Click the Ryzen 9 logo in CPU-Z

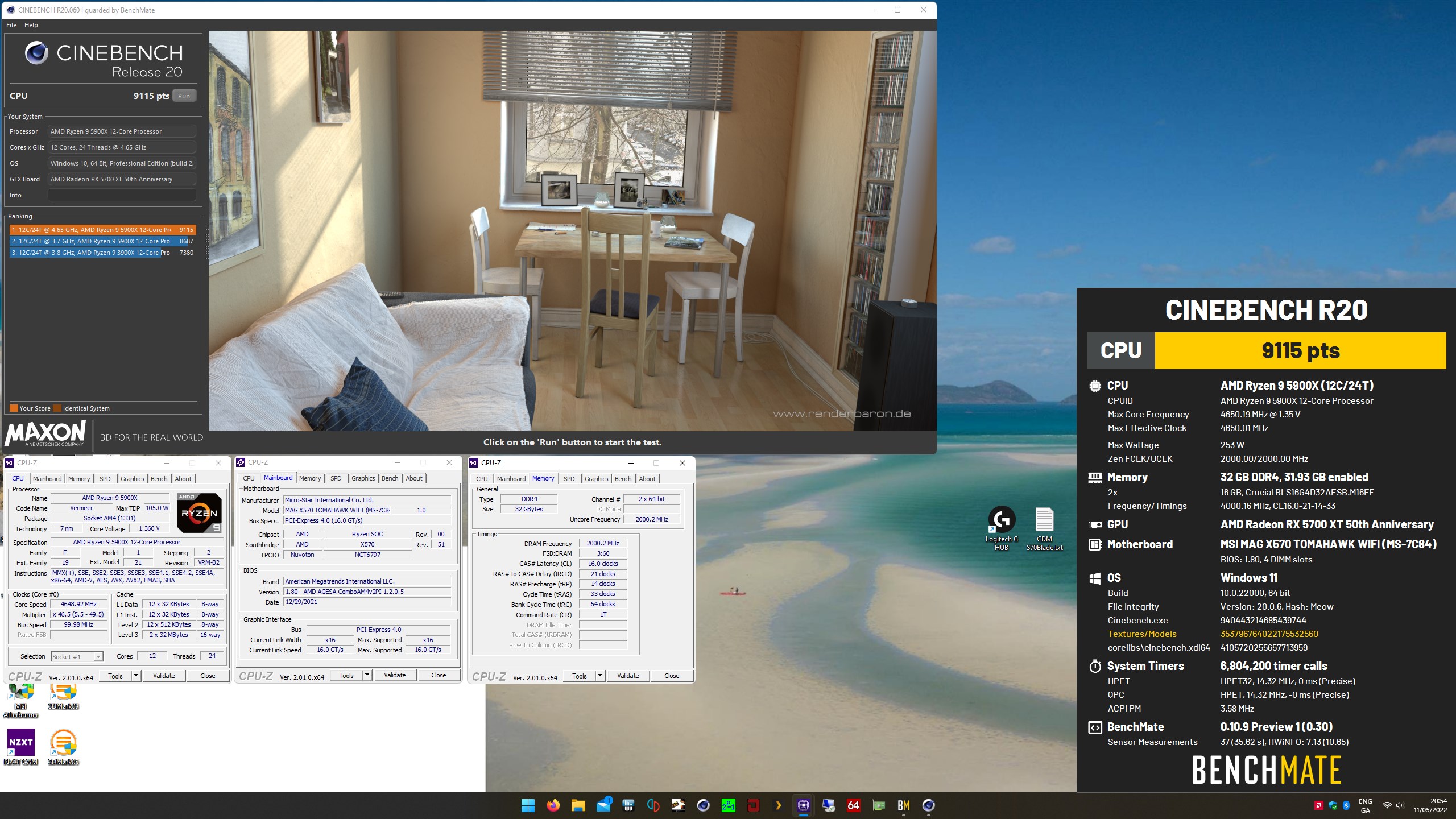[199, 513]
